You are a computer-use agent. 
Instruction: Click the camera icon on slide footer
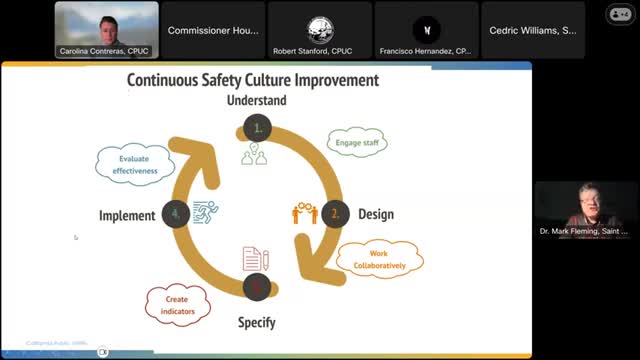(x=103, y=352)
